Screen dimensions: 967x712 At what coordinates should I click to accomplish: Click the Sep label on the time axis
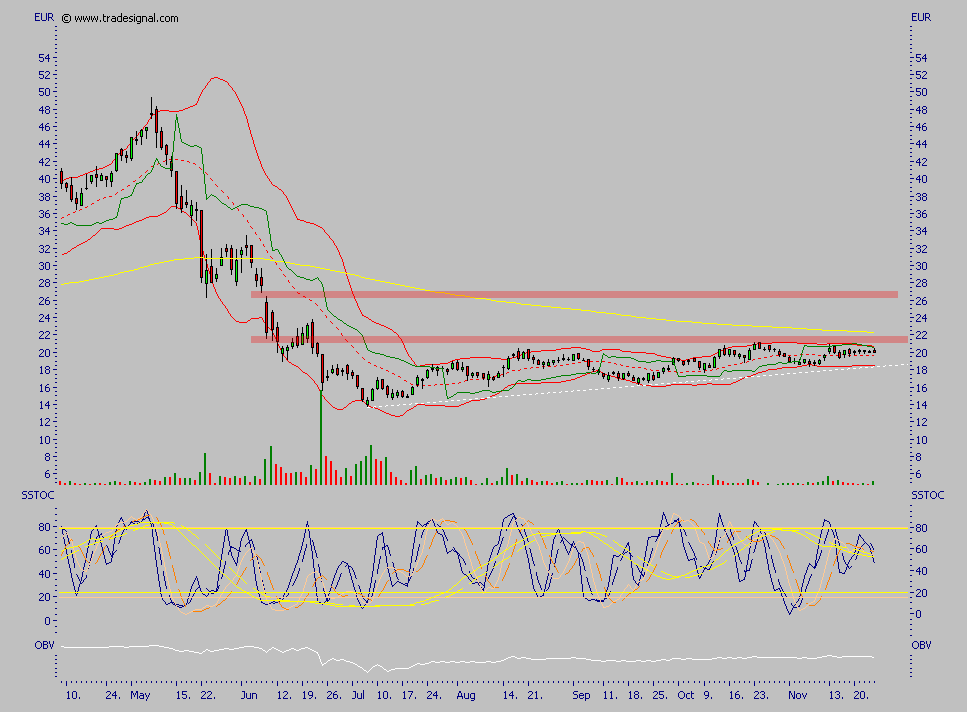(582, 693)
